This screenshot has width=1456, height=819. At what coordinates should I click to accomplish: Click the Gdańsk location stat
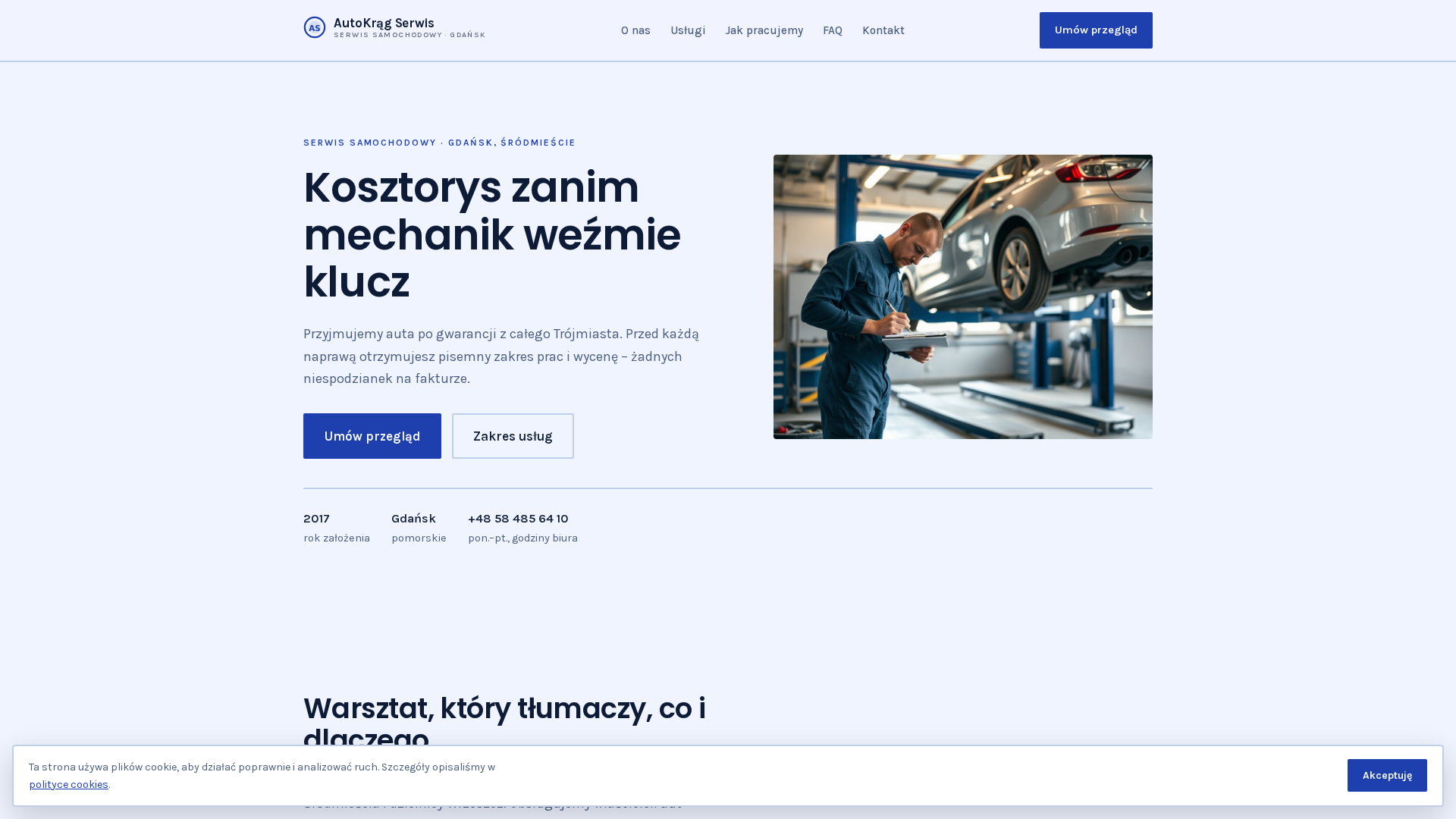[413, 519]
